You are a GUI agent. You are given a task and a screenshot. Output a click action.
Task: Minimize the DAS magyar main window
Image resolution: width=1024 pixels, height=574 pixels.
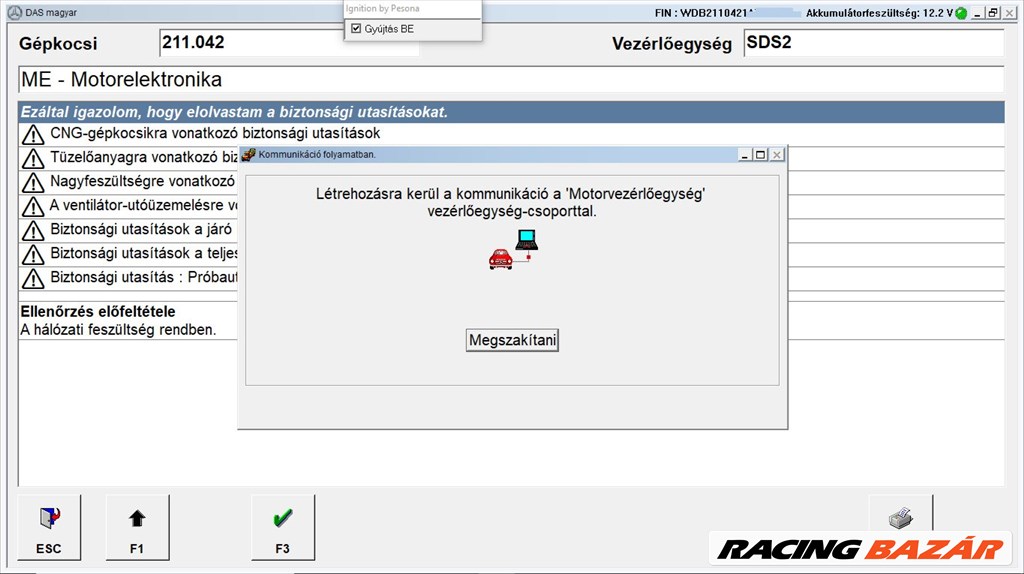point(978,13)
